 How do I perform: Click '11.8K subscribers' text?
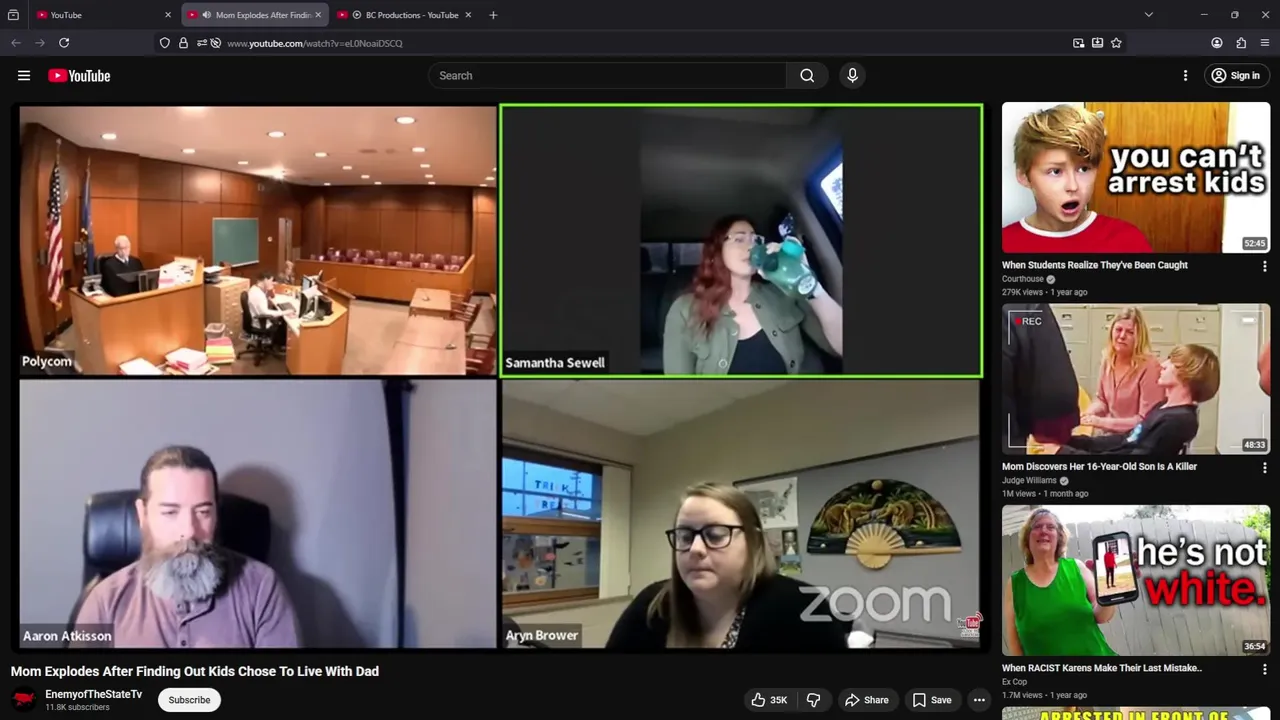77,707
